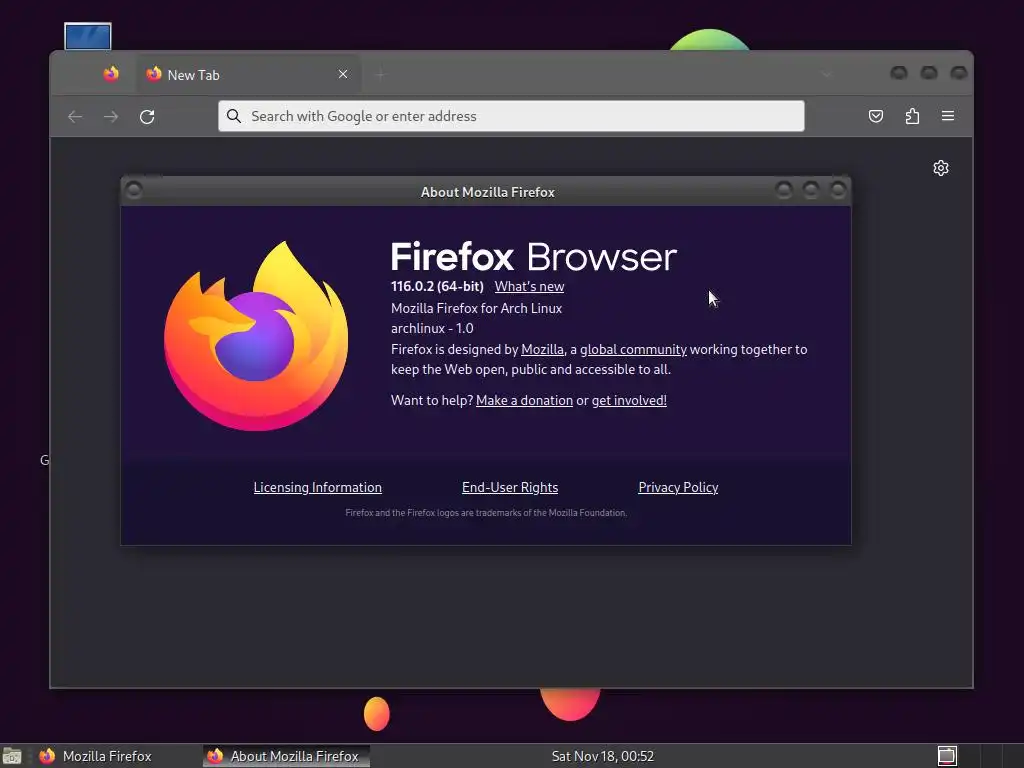The height and width of the screenshot is (768, 1024).
Task: Go back with the back arrow
Action: click(x=75, y=116)
